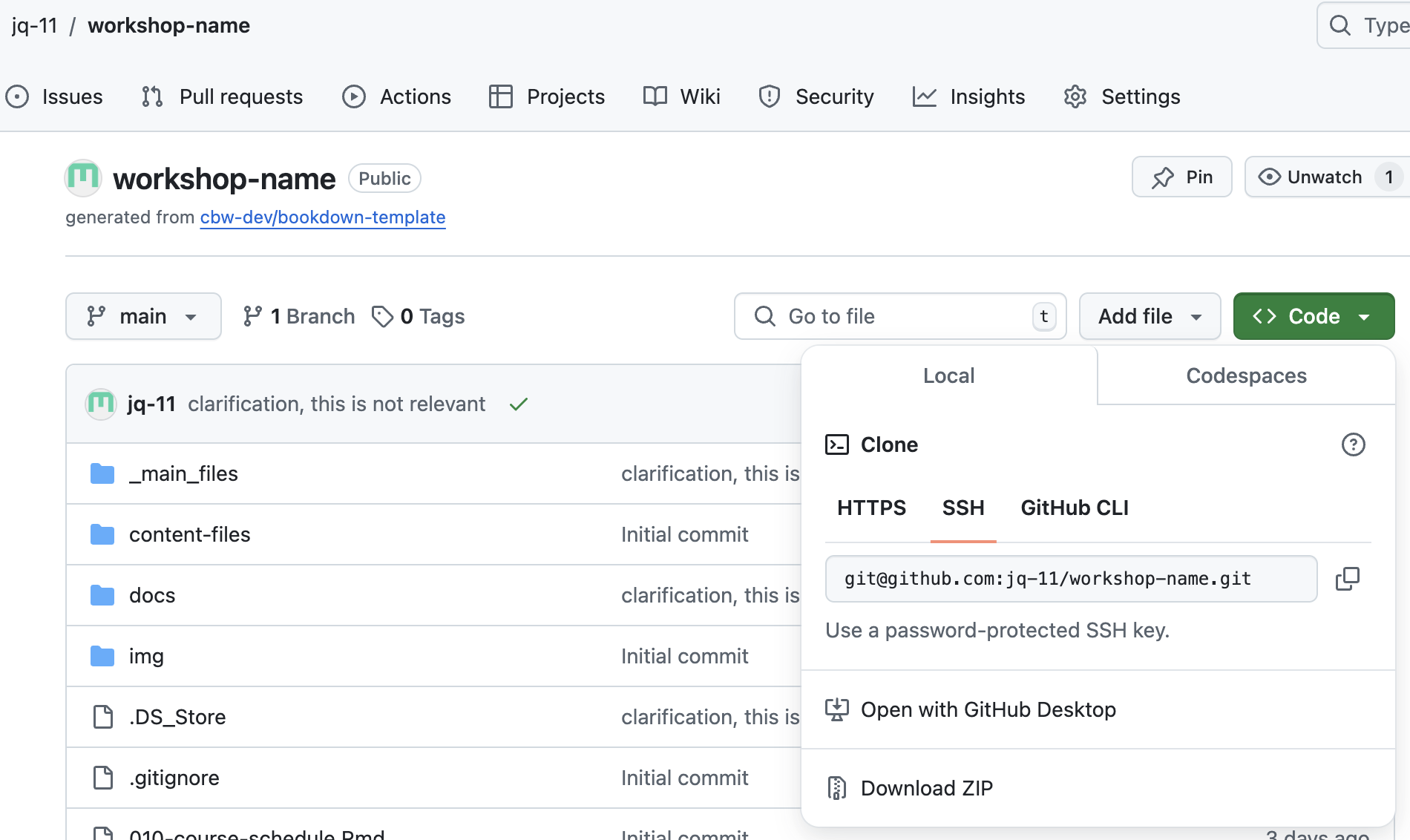Open the Insights graph icon
Screen dimensions: 1410x840
[925, 96]
